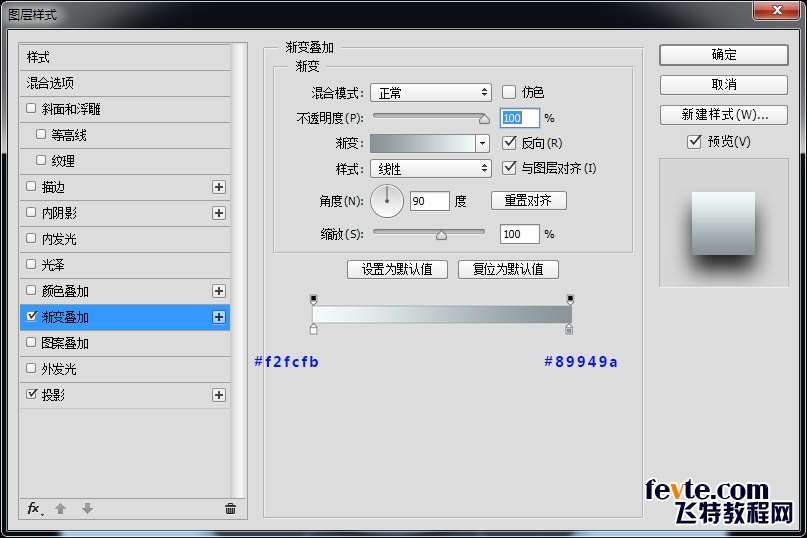Viewport: 807px width, 538px height.
Task: Add another 渐变叠加 effect with plus icon
Action: point(219,317)
